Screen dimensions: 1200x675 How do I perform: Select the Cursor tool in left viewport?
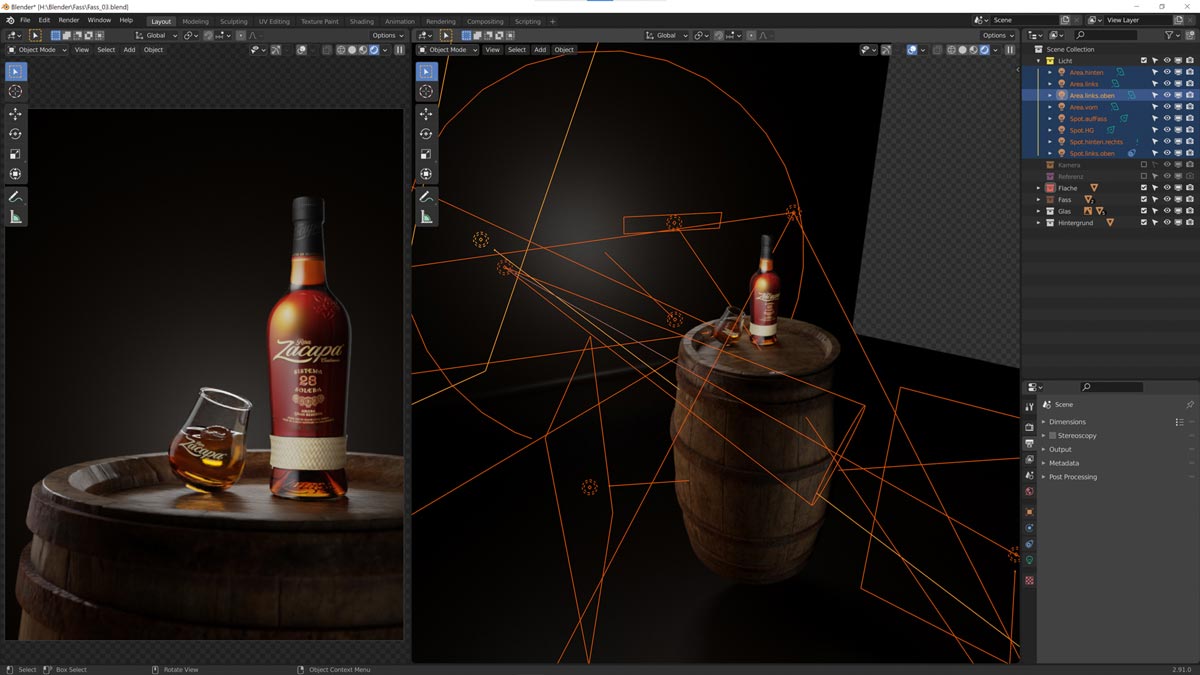[x=15, y=92]
